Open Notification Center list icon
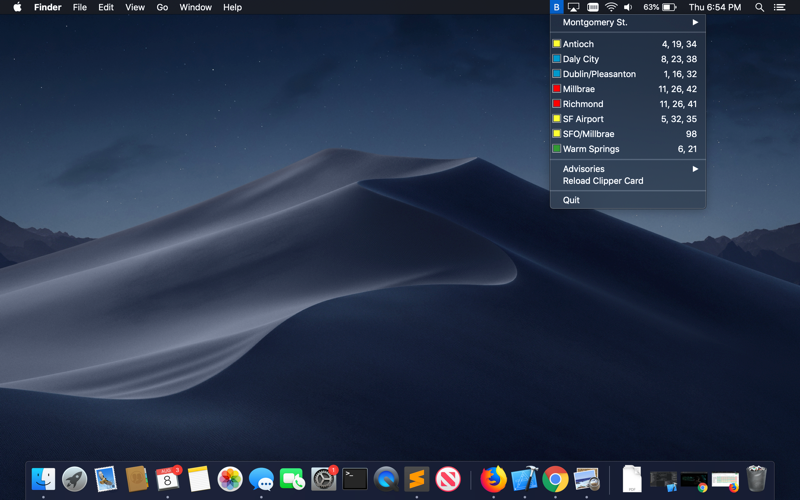Viewport: 800px width, 500px height. pyautogui.click(x=780, y=7)
